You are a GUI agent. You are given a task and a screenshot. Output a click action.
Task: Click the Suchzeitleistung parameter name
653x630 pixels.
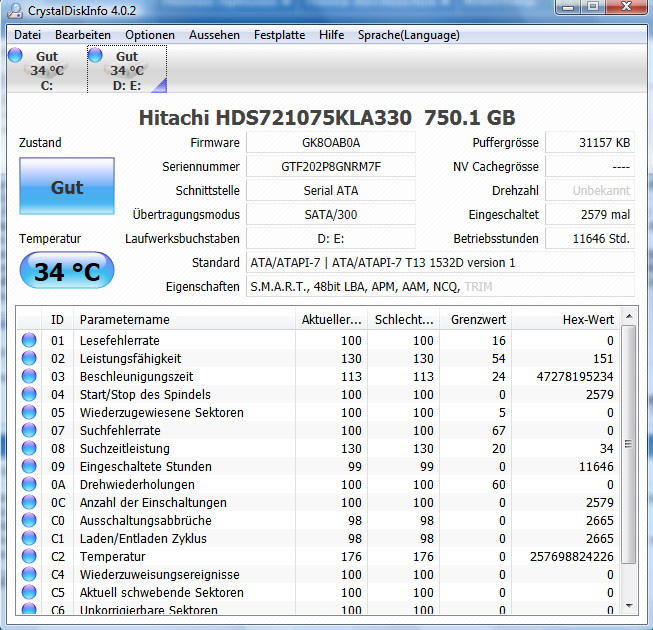tap(125, 448)
